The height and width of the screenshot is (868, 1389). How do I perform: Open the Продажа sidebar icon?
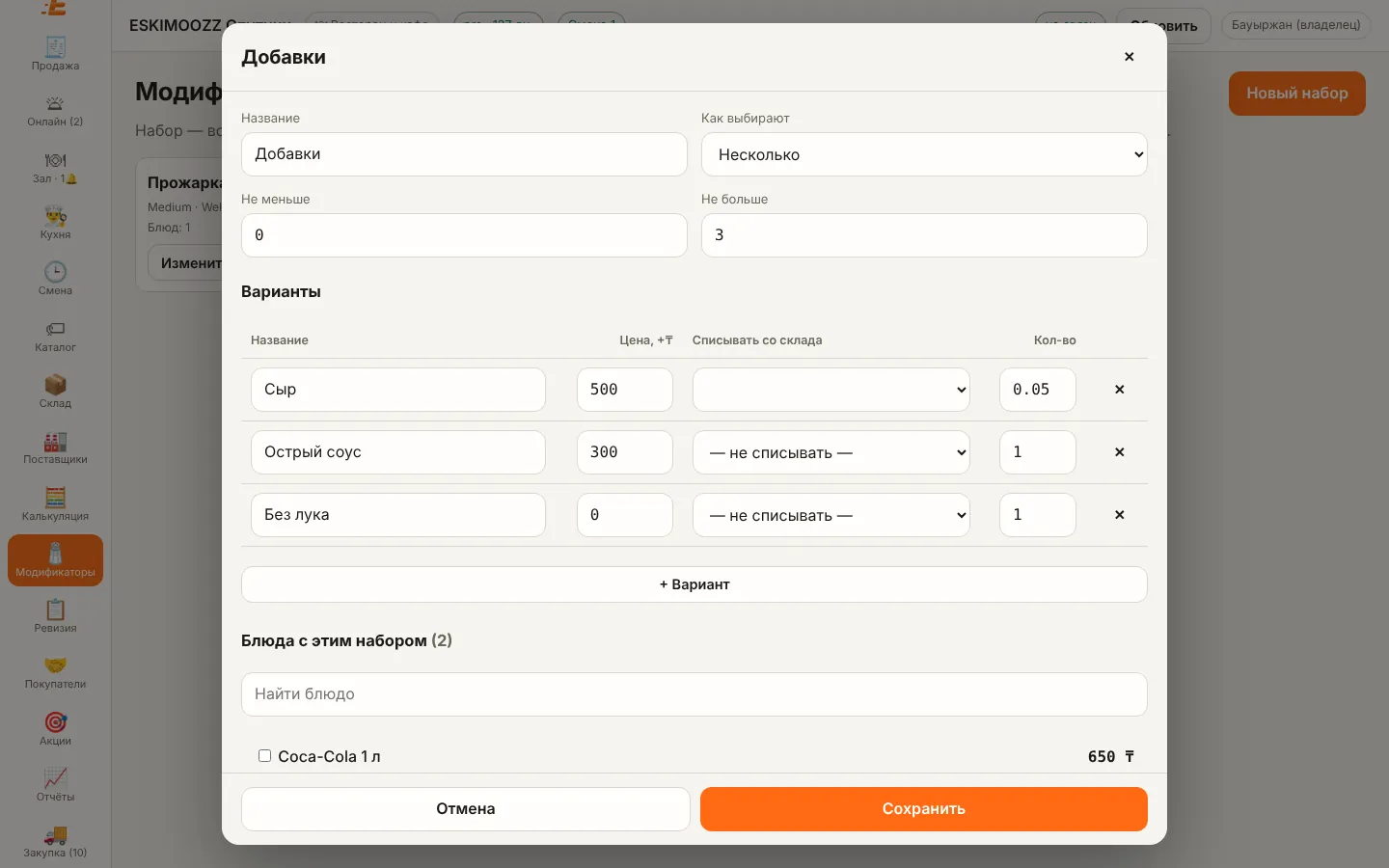(55, 53)
